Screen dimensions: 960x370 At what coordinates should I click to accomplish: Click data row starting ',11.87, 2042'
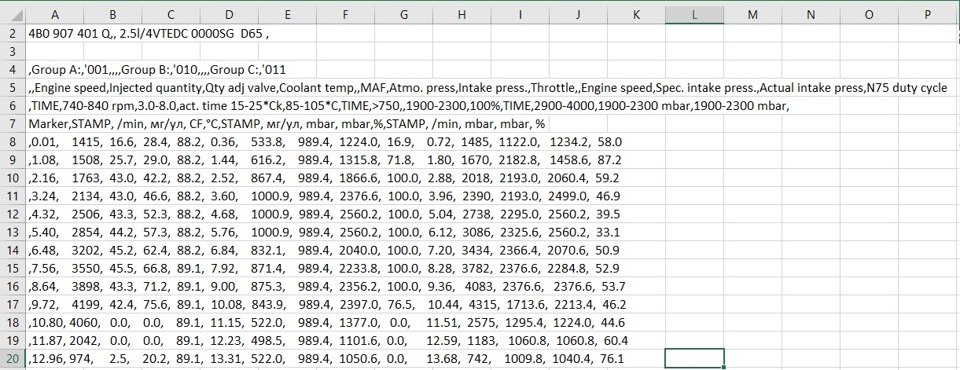coord(327,340)
